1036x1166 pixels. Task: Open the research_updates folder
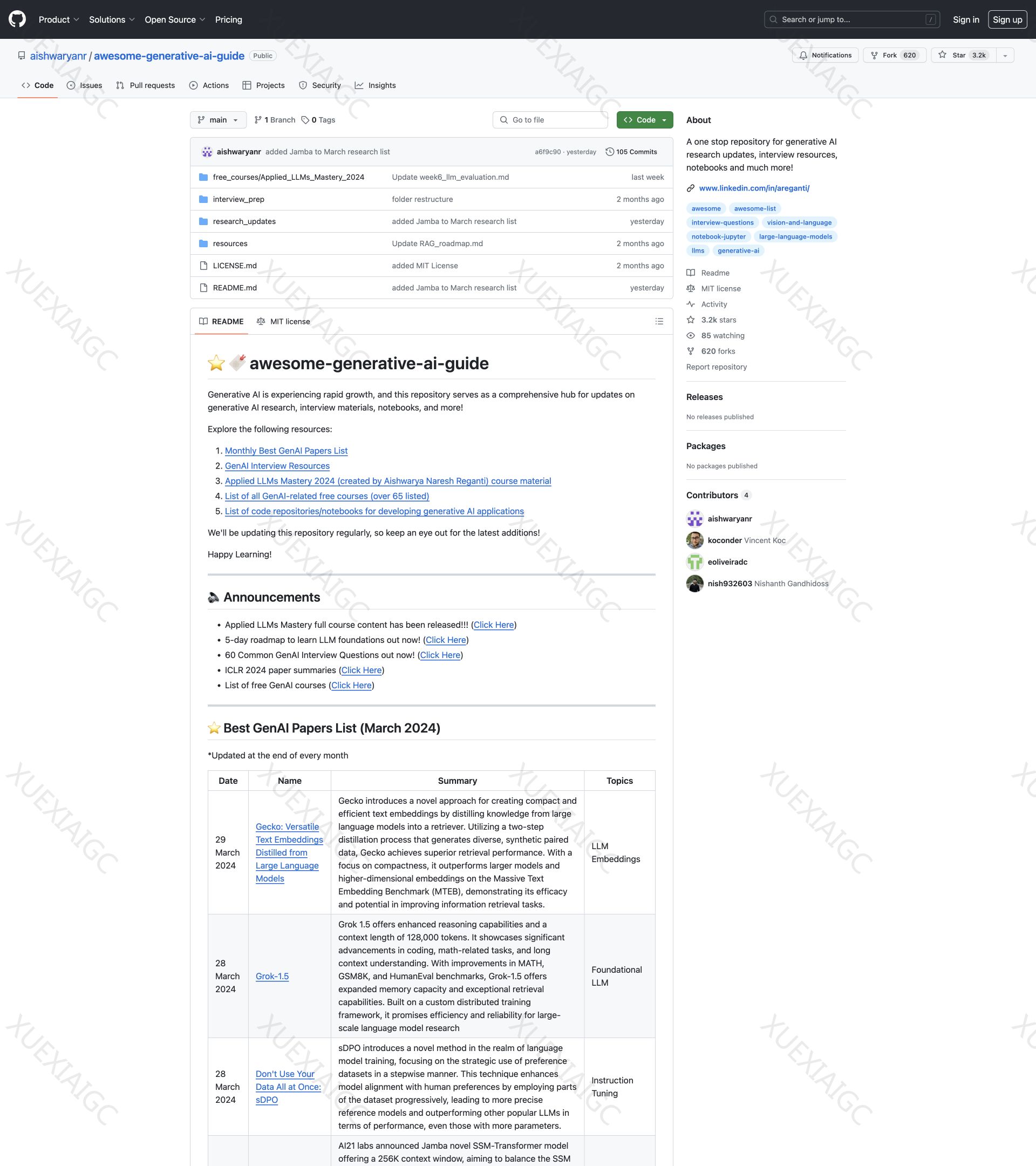[244, 221]
